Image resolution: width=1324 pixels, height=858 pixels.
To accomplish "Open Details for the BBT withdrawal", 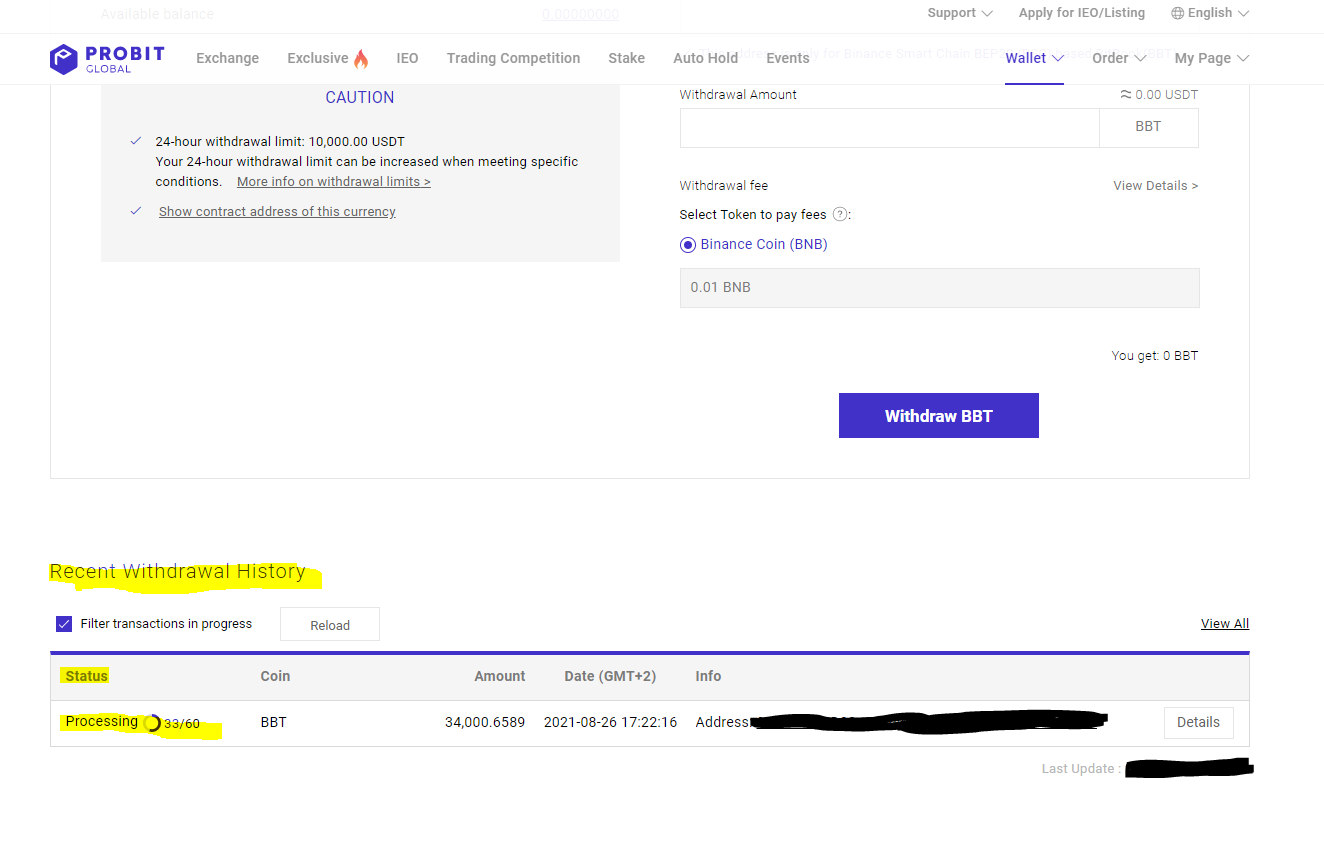I will 1198,723.
